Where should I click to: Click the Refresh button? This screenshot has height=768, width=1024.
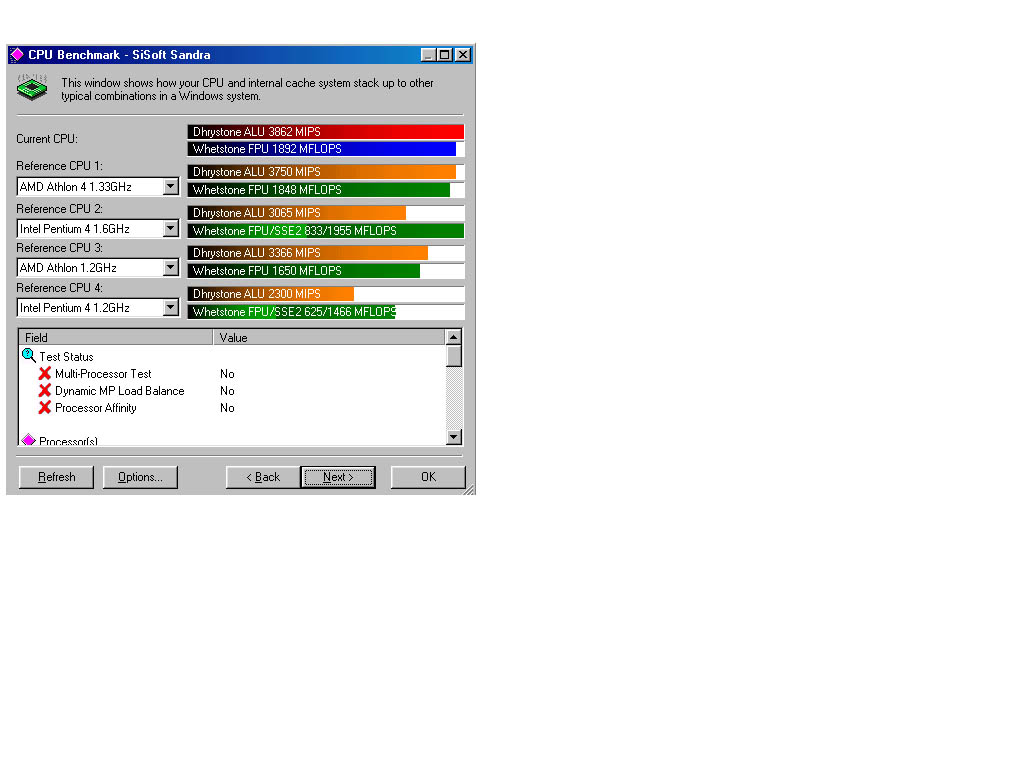pos(56,477)
